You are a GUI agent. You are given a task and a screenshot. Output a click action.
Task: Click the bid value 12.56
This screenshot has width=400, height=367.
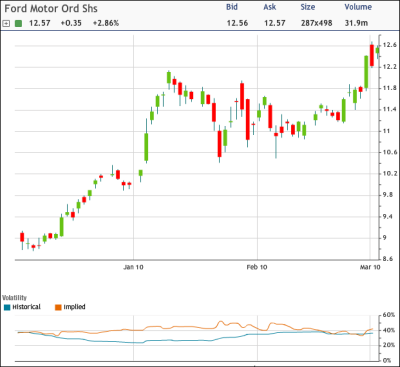coord(237,23)
